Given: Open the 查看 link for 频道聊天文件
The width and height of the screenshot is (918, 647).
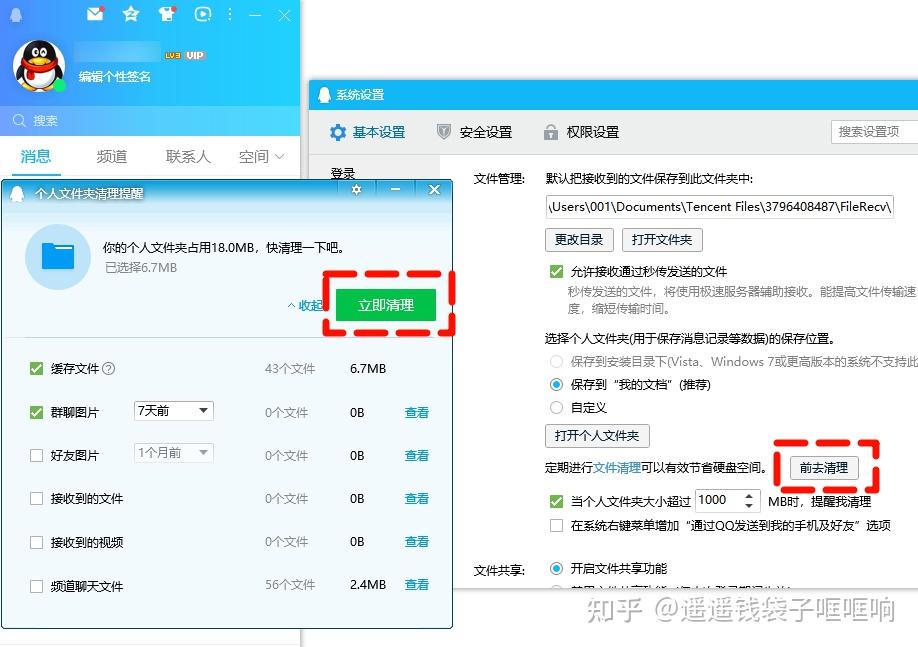Looking at the screenshot, I should coord(417,586).
